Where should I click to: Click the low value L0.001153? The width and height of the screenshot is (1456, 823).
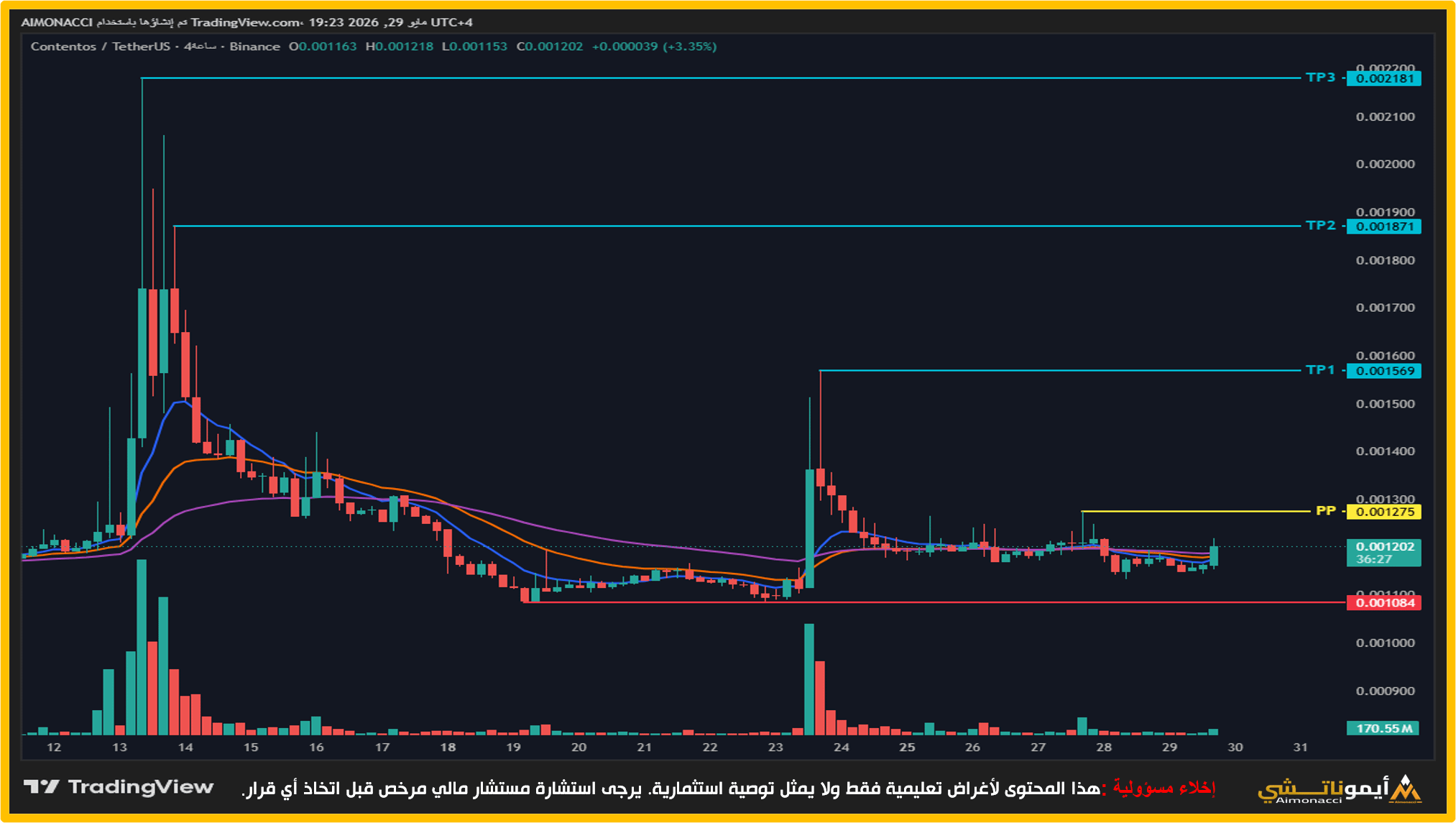pyautogui.click(x=474, y=47)
